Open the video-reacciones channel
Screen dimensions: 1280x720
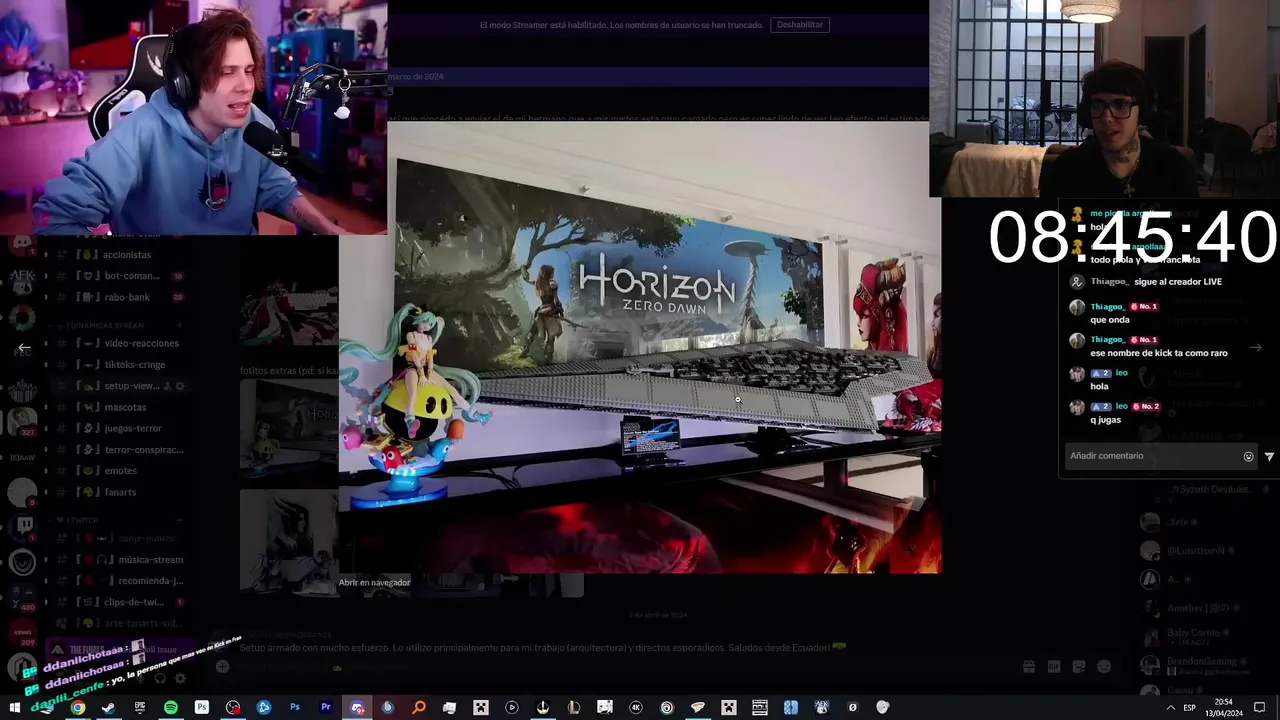(x=118, y=343)
